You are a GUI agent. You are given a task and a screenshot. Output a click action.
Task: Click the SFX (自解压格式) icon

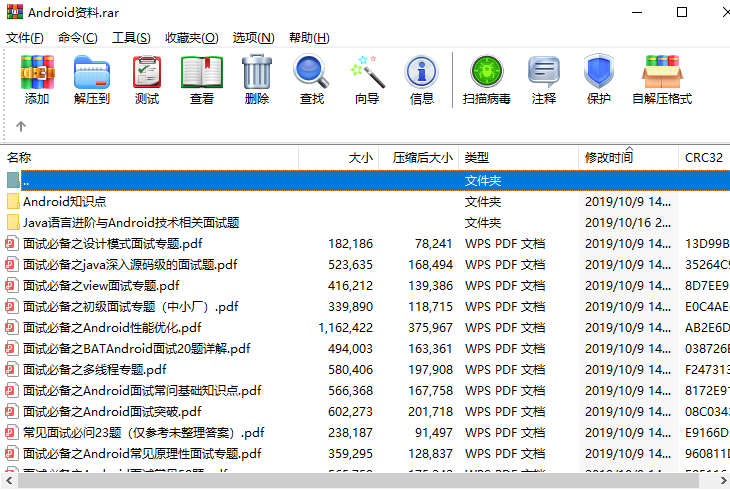[662, 72]
